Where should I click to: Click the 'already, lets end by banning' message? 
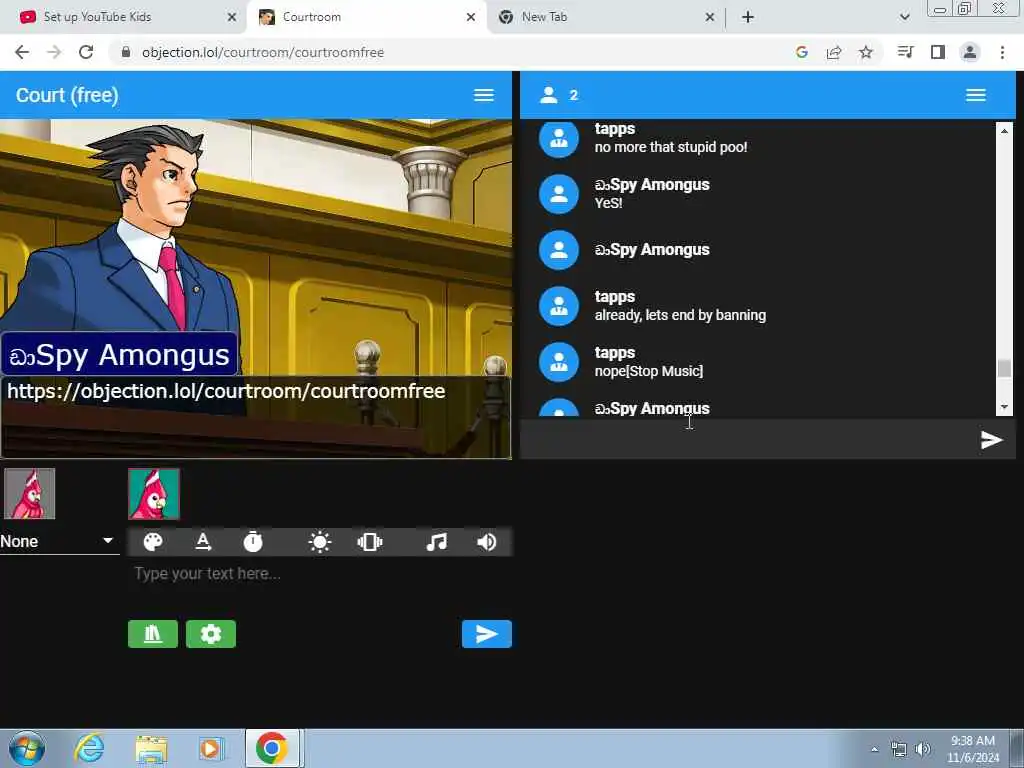tap(680, 315)
